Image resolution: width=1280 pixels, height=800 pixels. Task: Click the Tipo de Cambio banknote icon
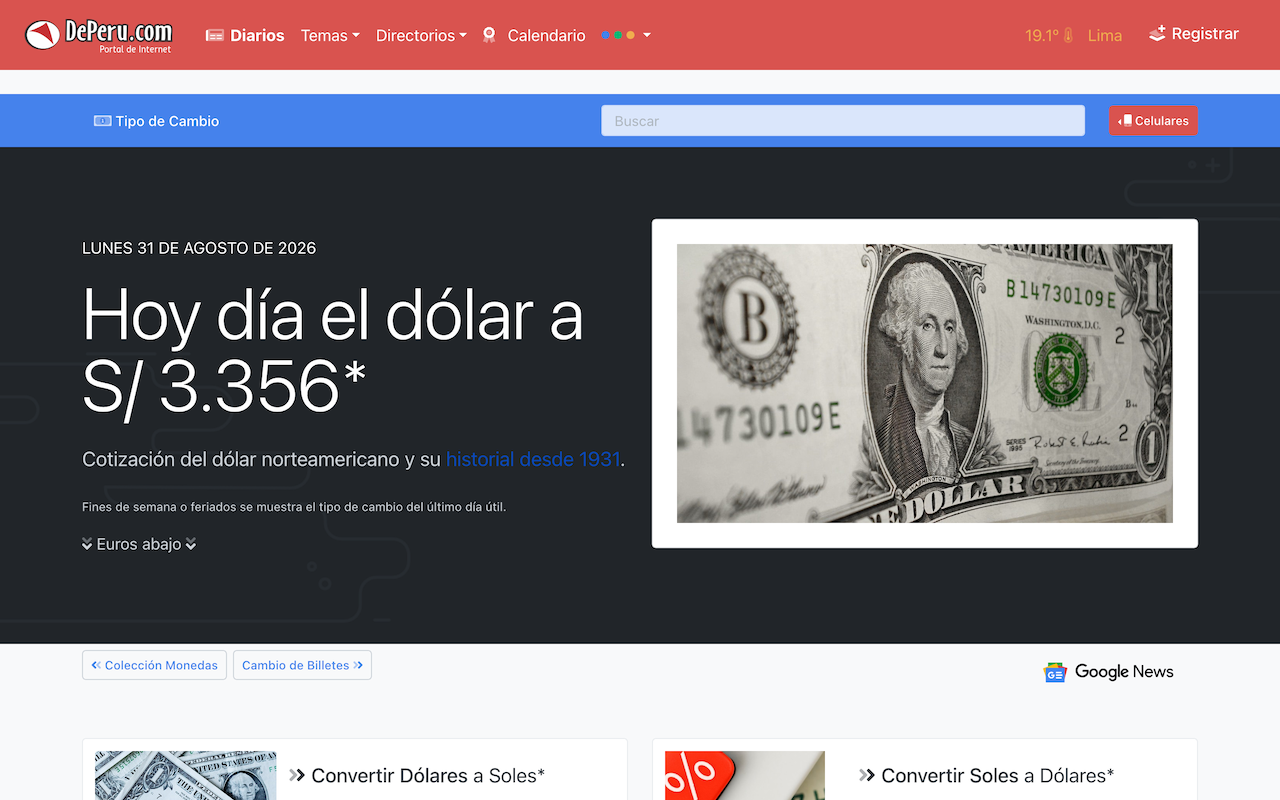tap(102, 121)
